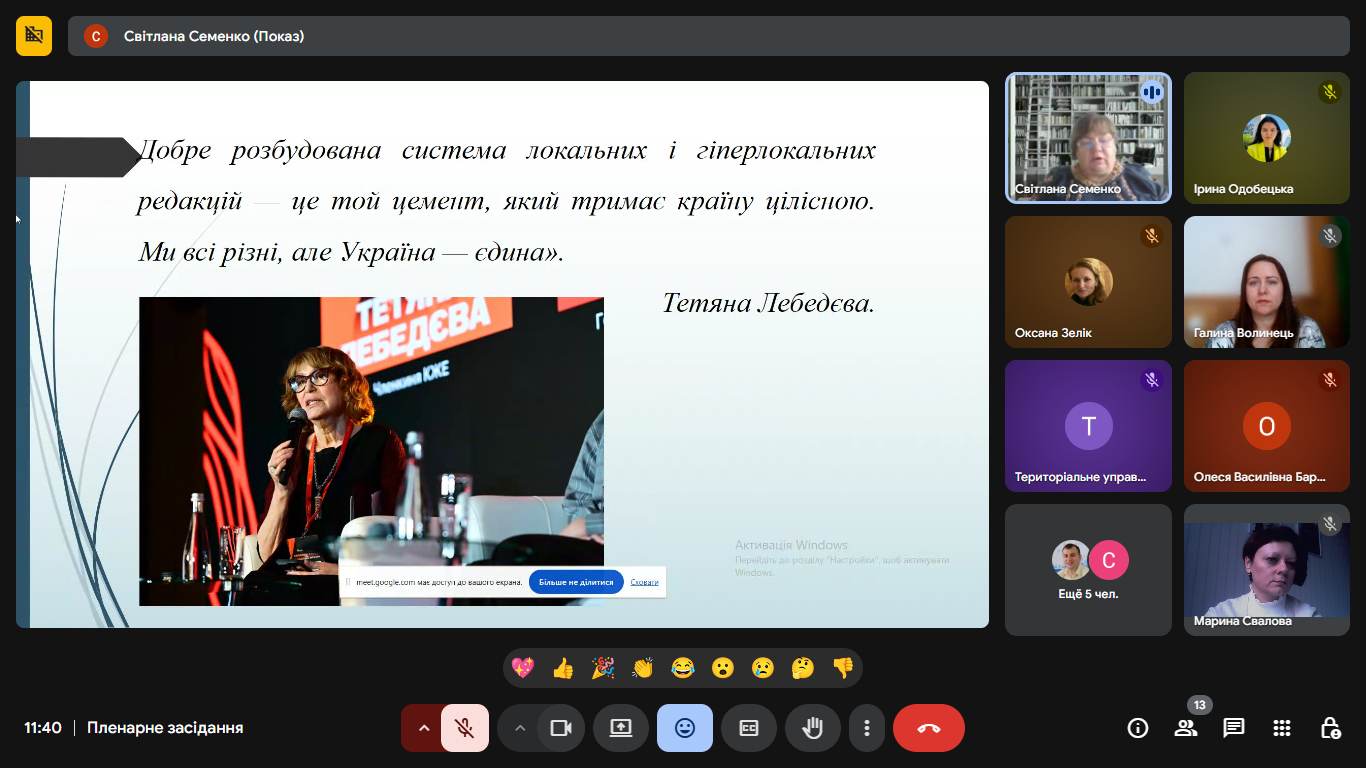Click the blue stop sharing button
The width and height of the screenshot is (1366, 768).
coord(576,582)
